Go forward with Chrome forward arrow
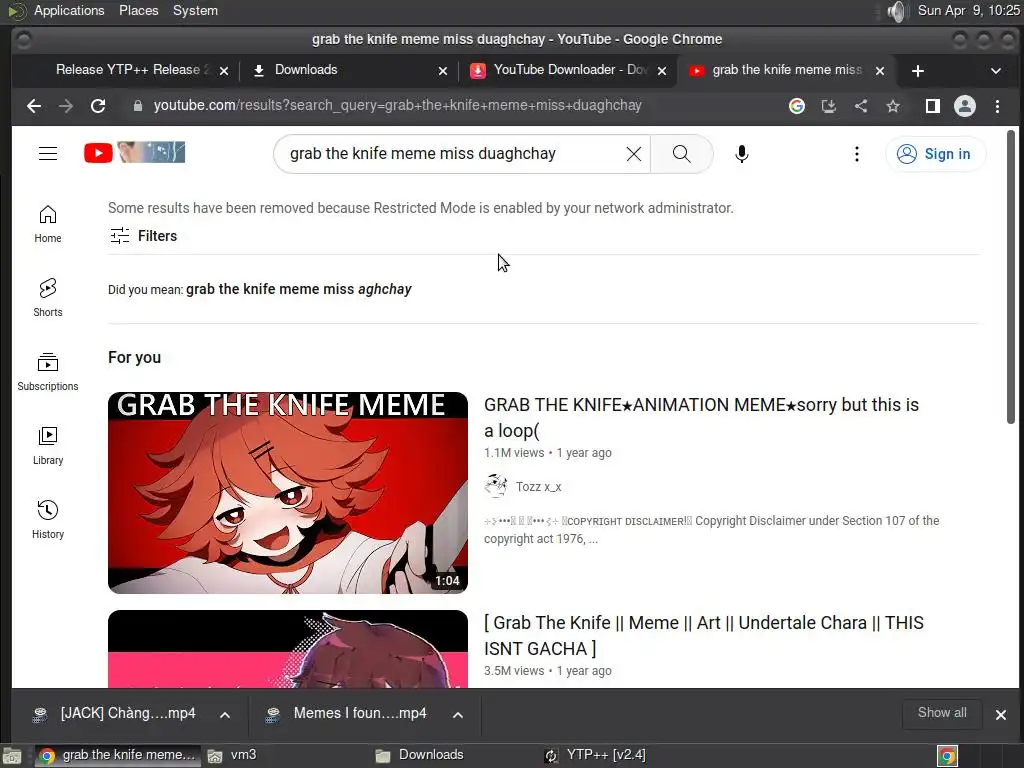The image size is (1024, 768). pyautogui.click(x=65, y=106)
